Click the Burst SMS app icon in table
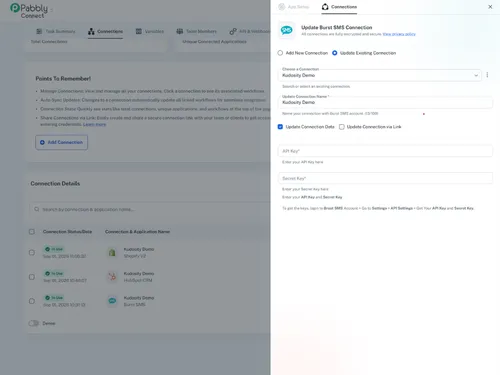Image resolution: width=500 pixels, height=375 pixels. coord(112,301)
